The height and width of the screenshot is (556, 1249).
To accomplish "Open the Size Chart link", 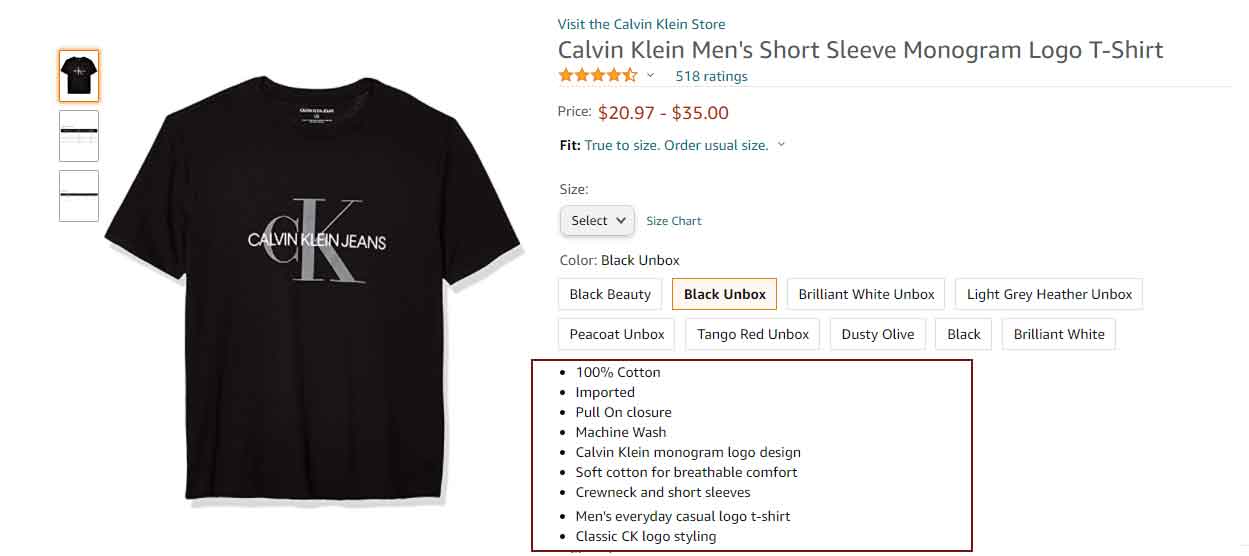I will [x=674, y=221].
